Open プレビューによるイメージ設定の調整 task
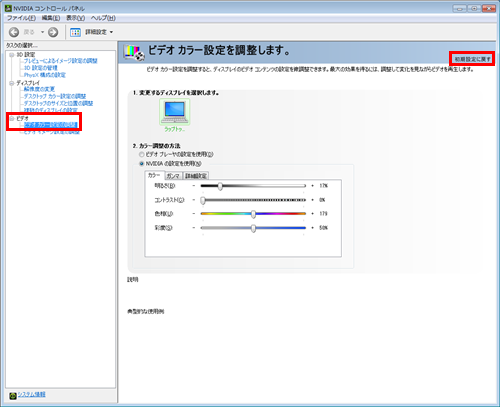 click(60, 61)
